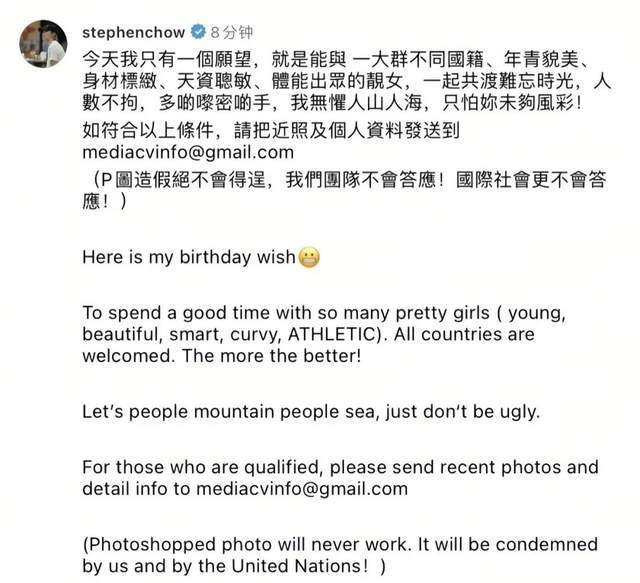Click the "For those who are qualified" text
This screenshot has height=583, width=640.
point(340,478)
